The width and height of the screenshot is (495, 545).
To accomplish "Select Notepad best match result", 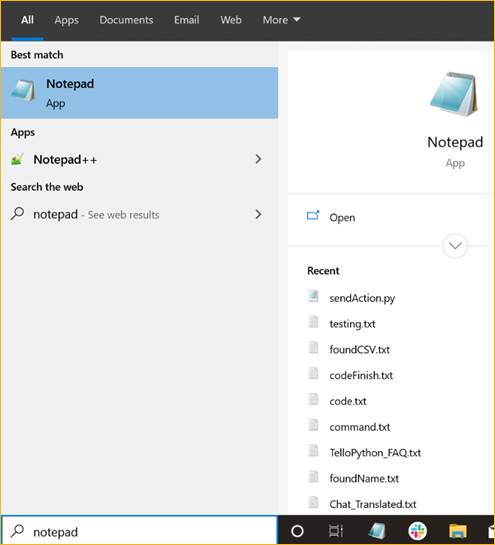I will [139, 93].
